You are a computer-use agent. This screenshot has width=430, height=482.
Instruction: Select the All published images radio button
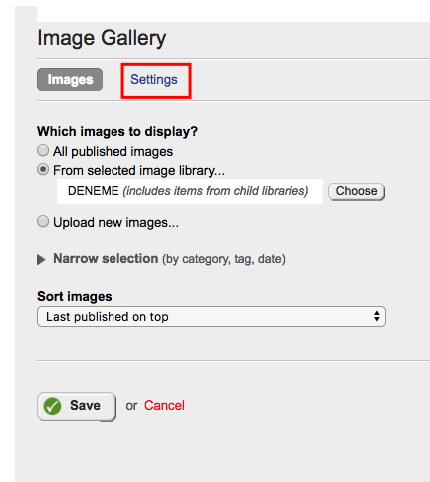(43, 150)
